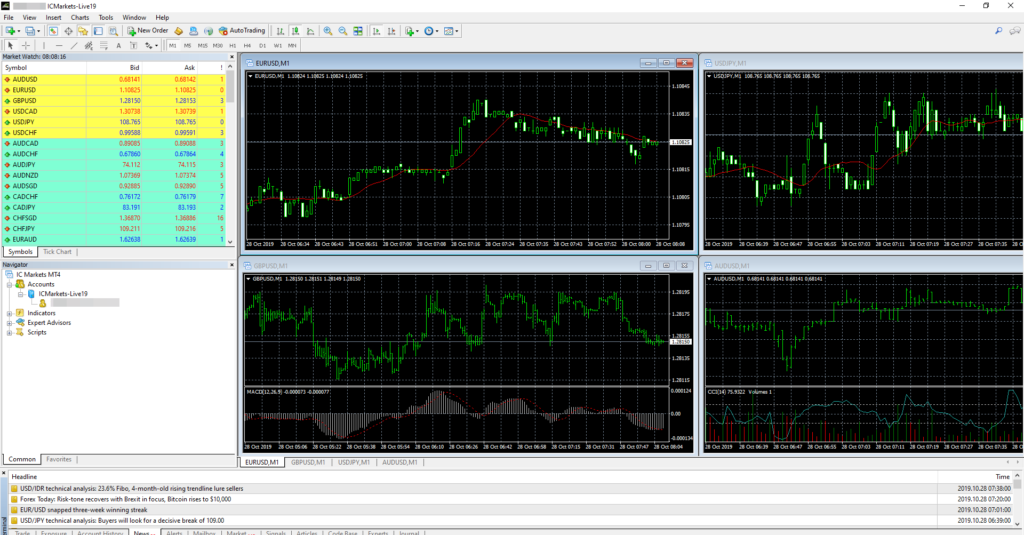
Task: Expand the Expert Advisors tree node
Action: tap(9, 323)
